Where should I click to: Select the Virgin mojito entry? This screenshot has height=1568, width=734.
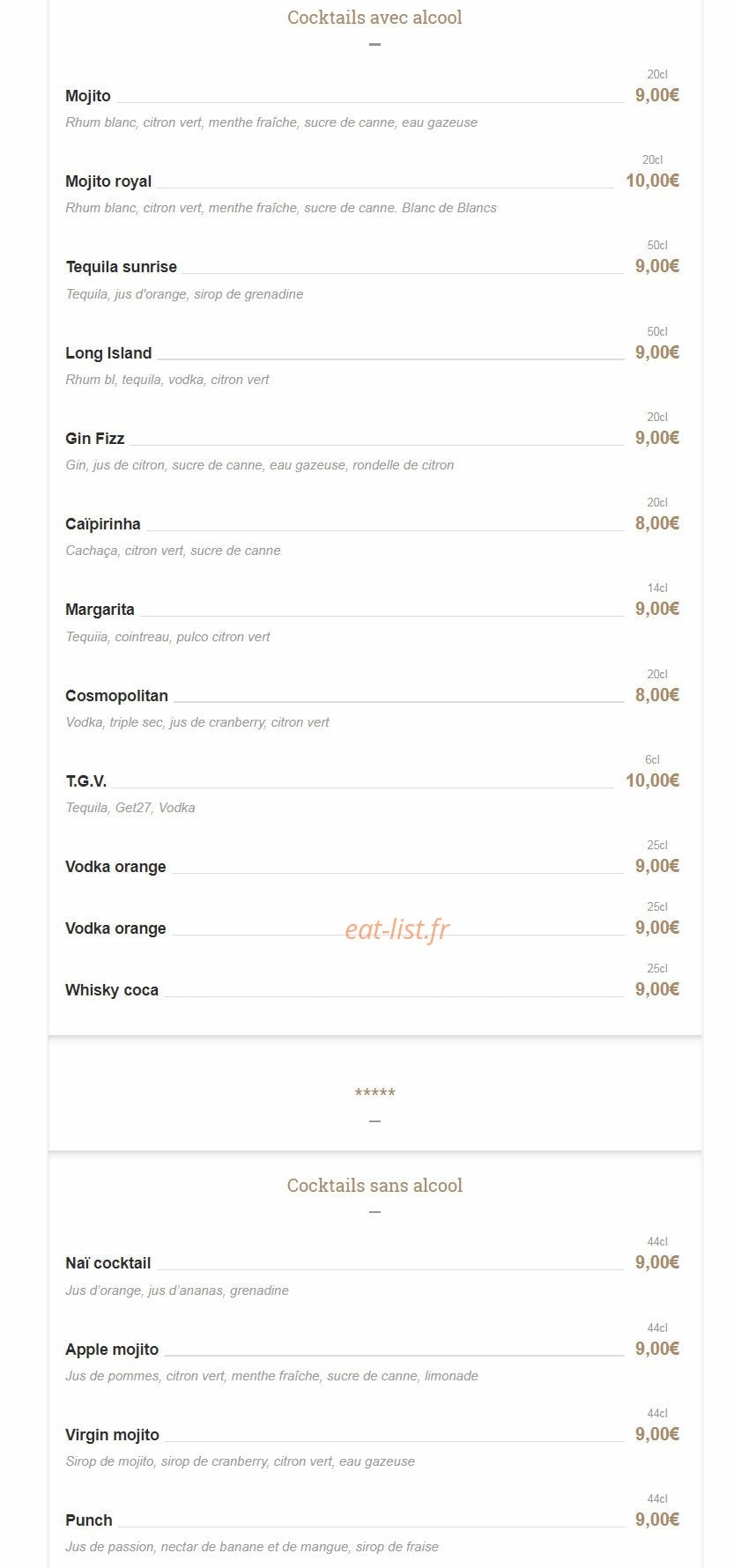click(x=112, y=1435)
